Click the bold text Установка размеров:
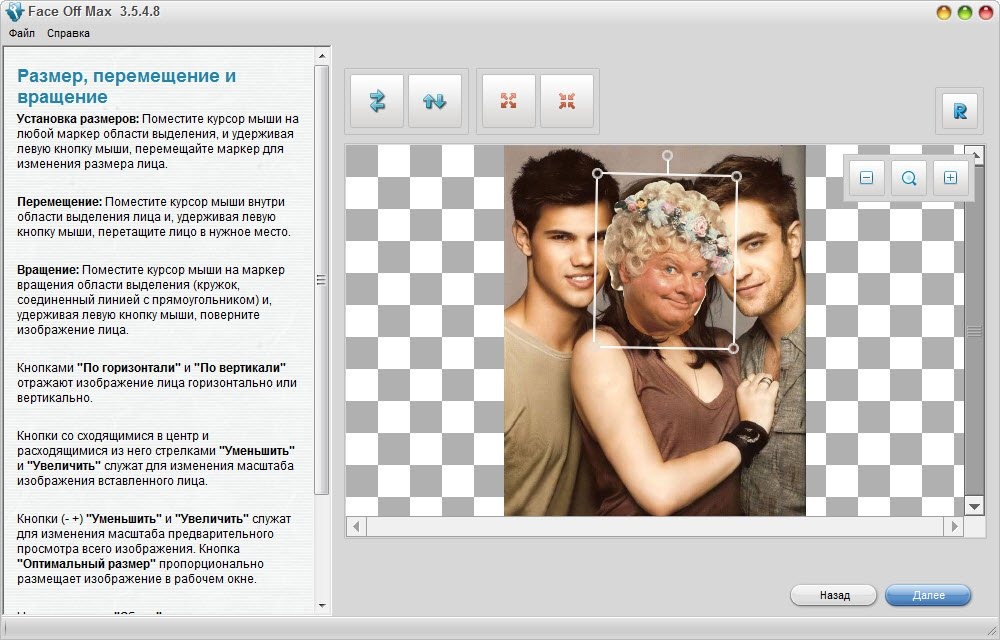 78,119
